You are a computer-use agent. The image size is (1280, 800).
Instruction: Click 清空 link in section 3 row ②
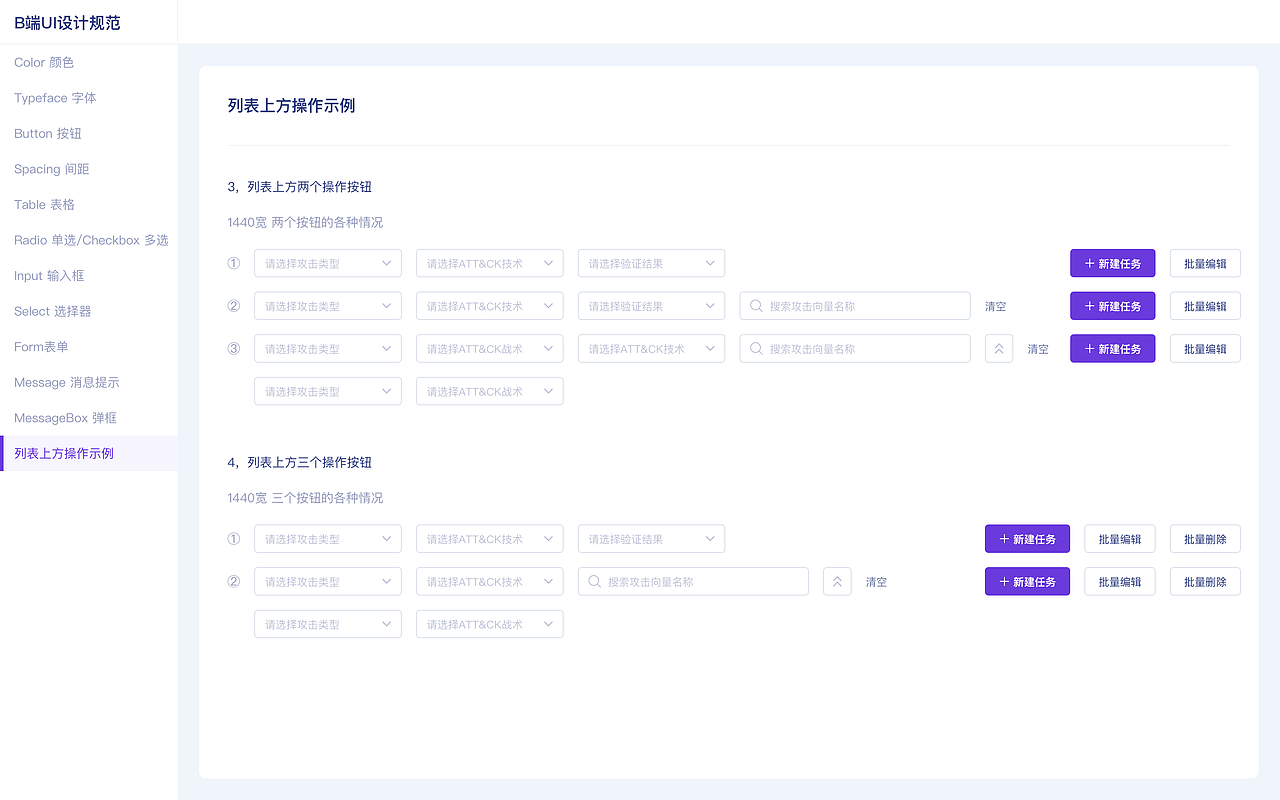995,307
